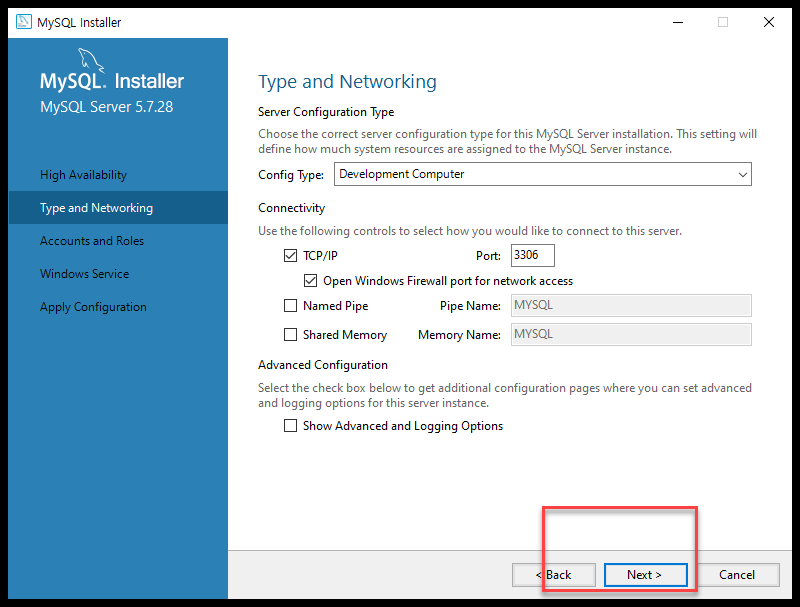Click the Connectivity section heading
Image resolution: width=800 pixels, height=607 pixels.
(291, 208)
